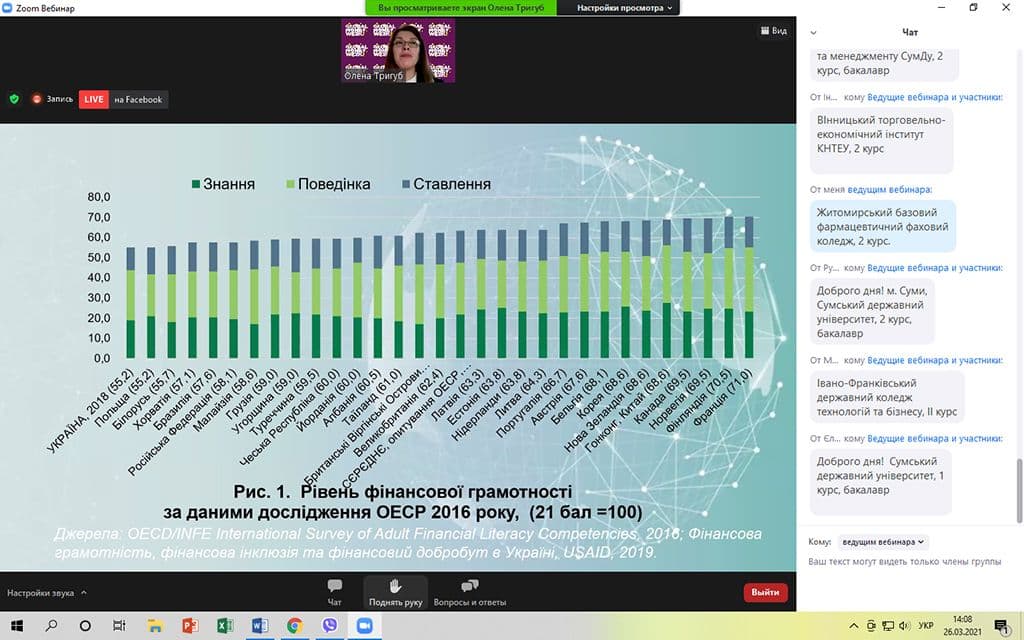Click Івано-Франківський державний коледж message
This screenshot has width=1024, height=640.
[887, 397]
